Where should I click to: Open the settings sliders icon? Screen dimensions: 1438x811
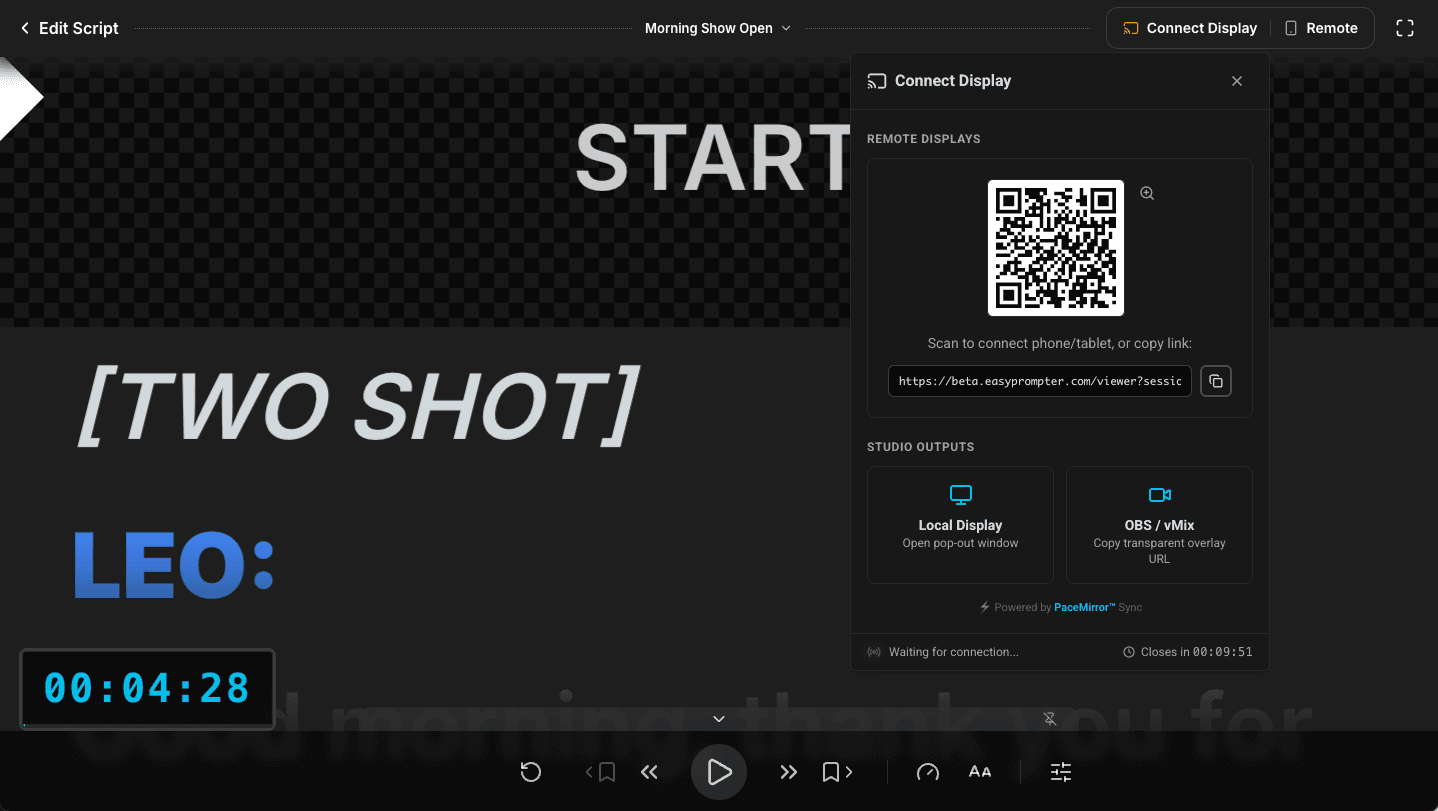(x=1061, y=772)
